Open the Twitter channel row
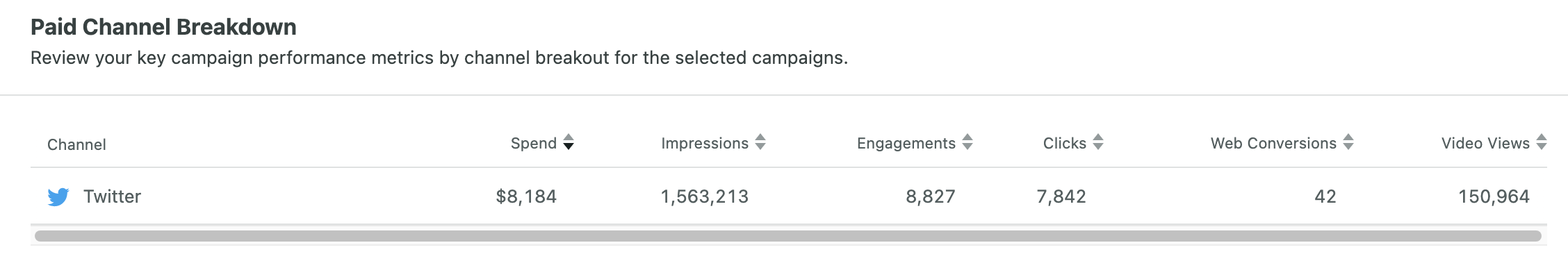Screen dimensions: 1568x261 [x=789, y=196]
